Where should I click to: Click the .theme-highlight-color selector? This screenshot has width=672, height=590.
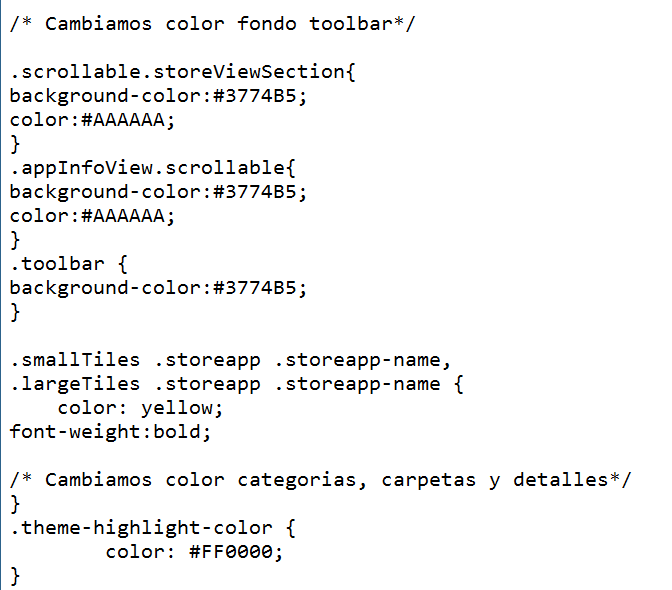click(x=152, y=528)
